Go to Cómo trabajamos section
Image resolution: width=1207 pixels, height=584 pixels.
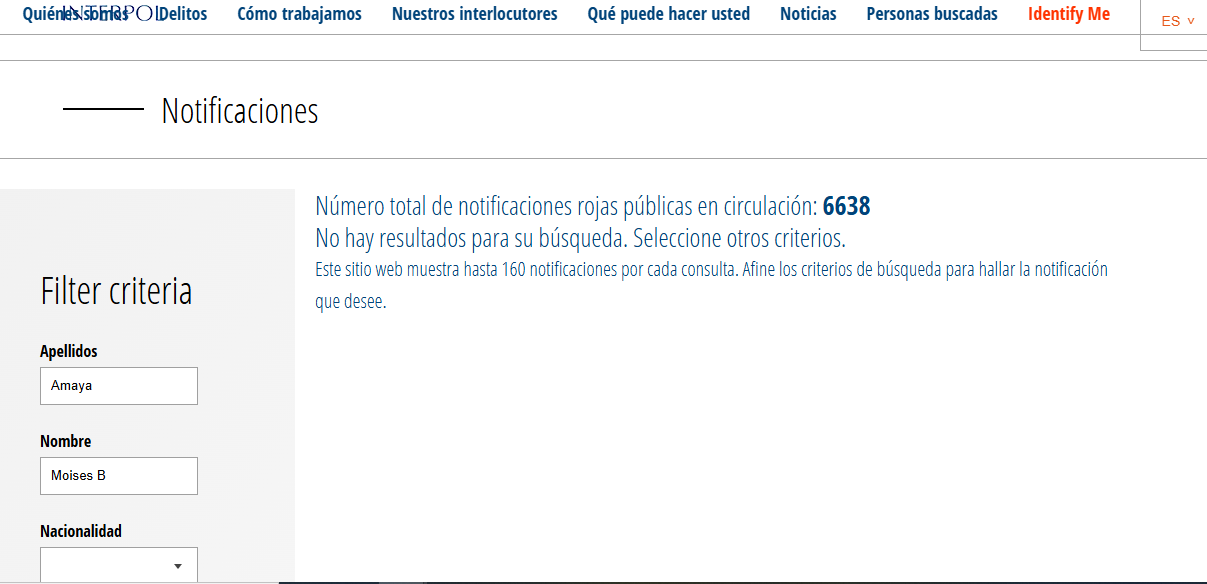click(299, 15)
